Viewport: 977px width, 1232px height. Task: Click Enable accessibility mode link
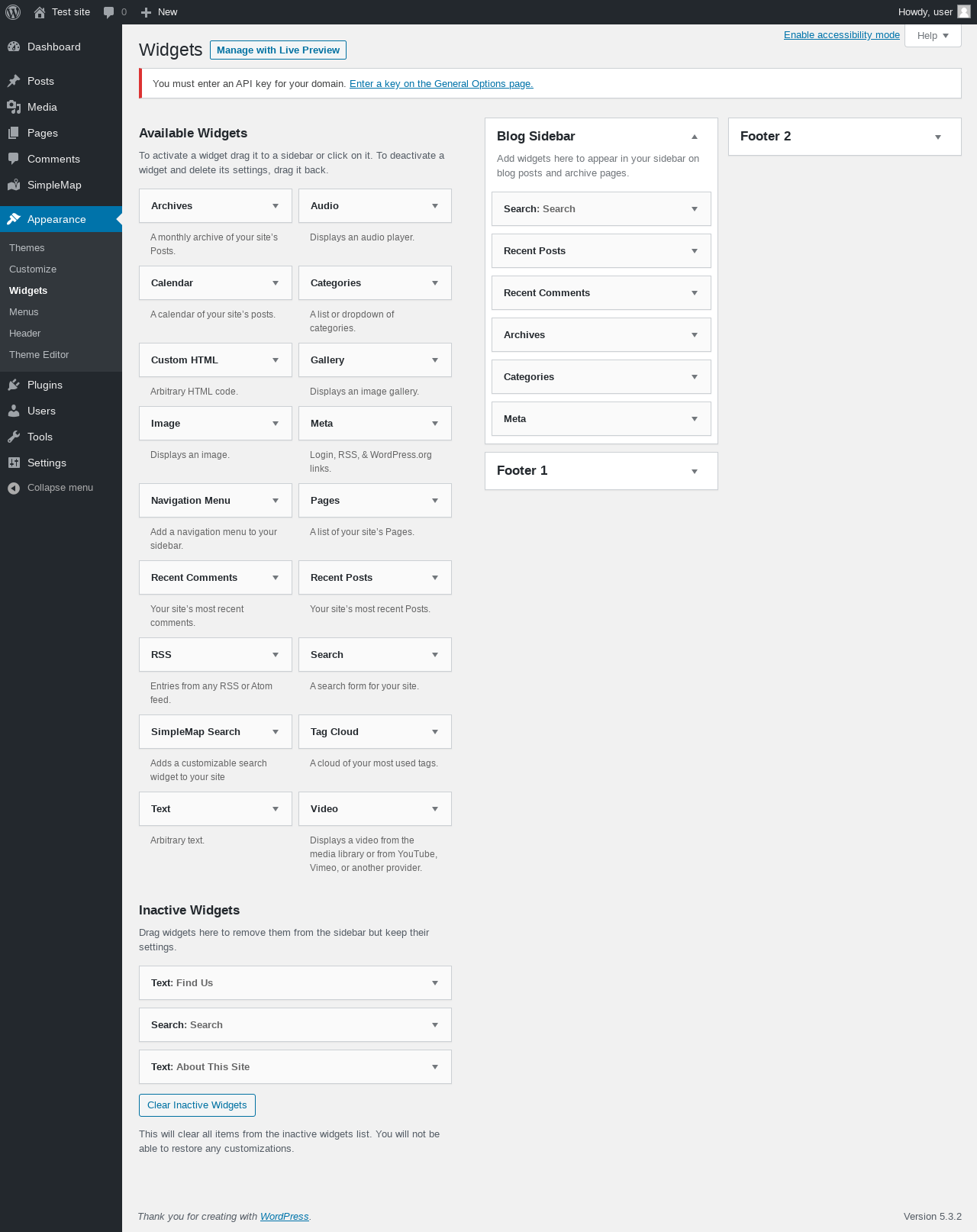coord(841,35)
